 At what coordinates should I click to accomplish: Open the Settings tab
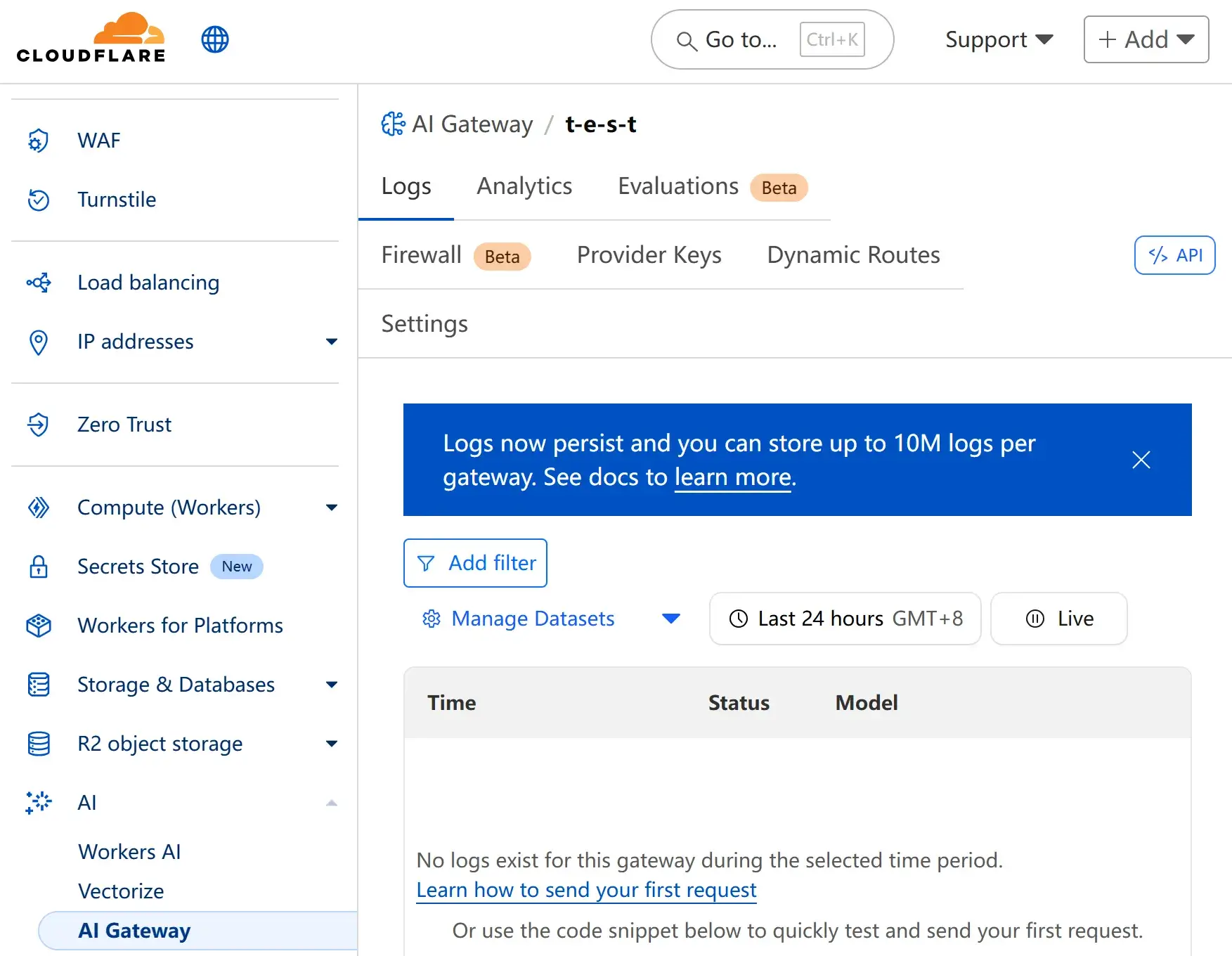point(424,324)
